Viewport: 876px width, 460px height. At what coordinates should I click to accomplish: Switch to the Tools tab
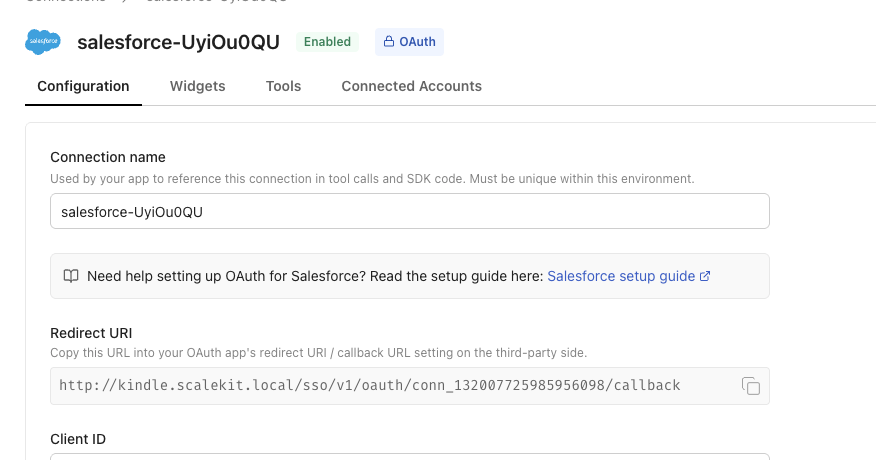tap(283, 86)
